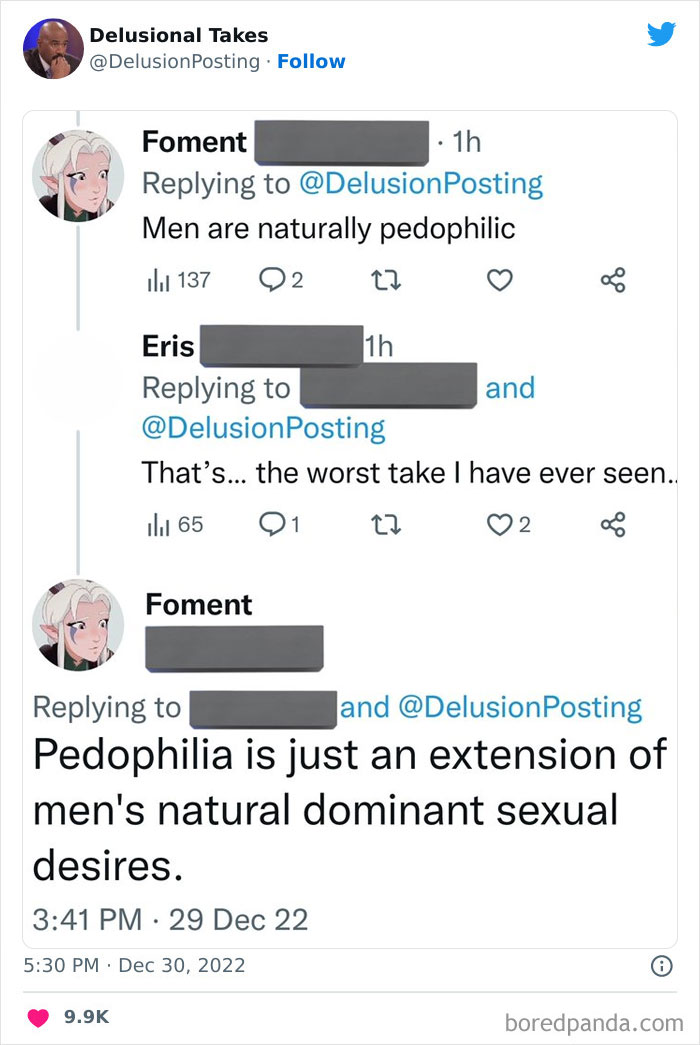Share Foment's first tweet

coord(614,281)
